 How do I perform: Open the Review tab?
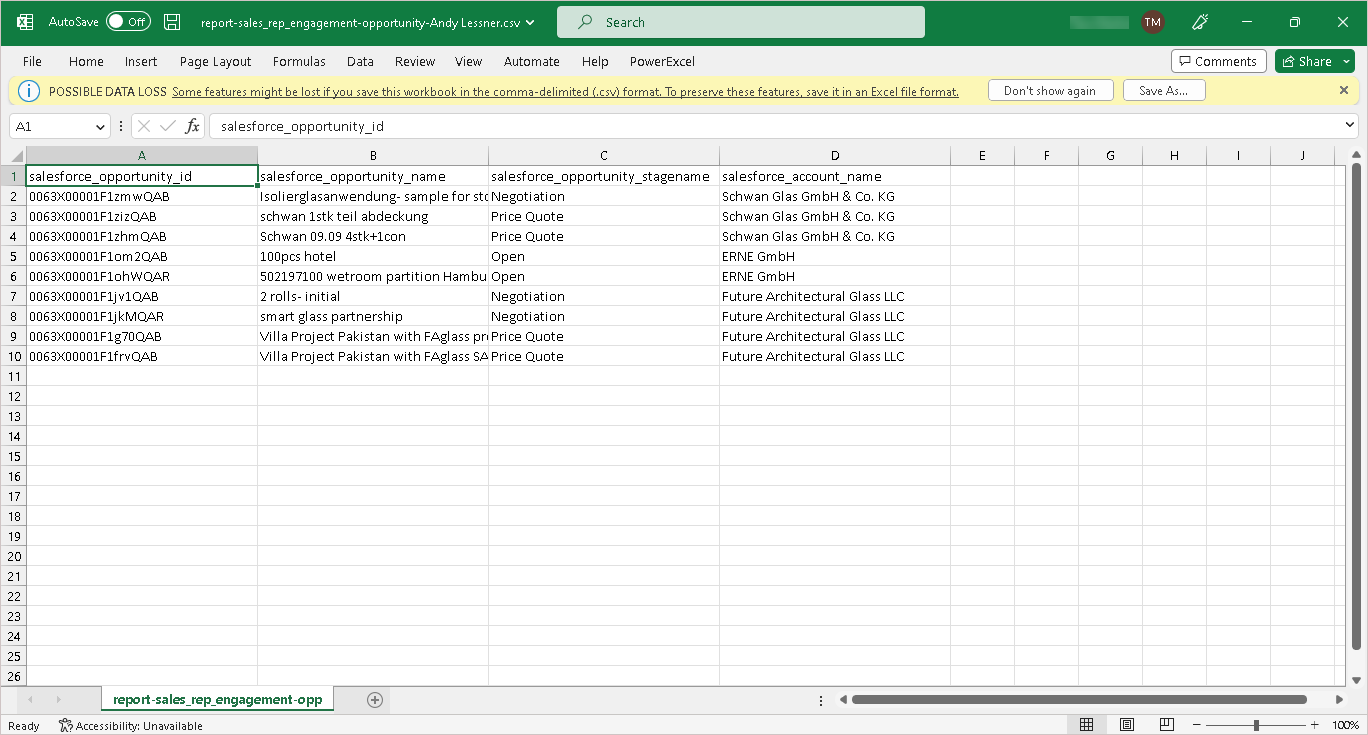click(x=415, y=61)
